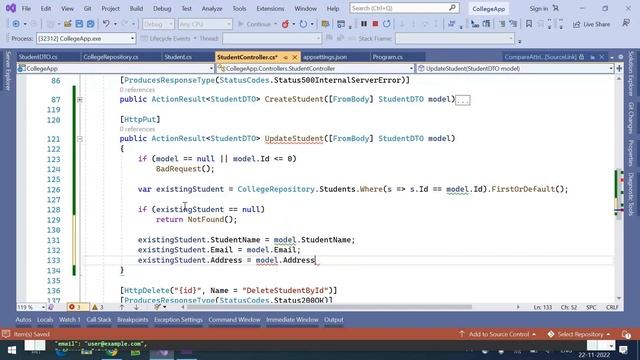The width and height of the screenshot is (640, 360).
Task: Go to previous issue with up arrow
Action: pos(122,307)
